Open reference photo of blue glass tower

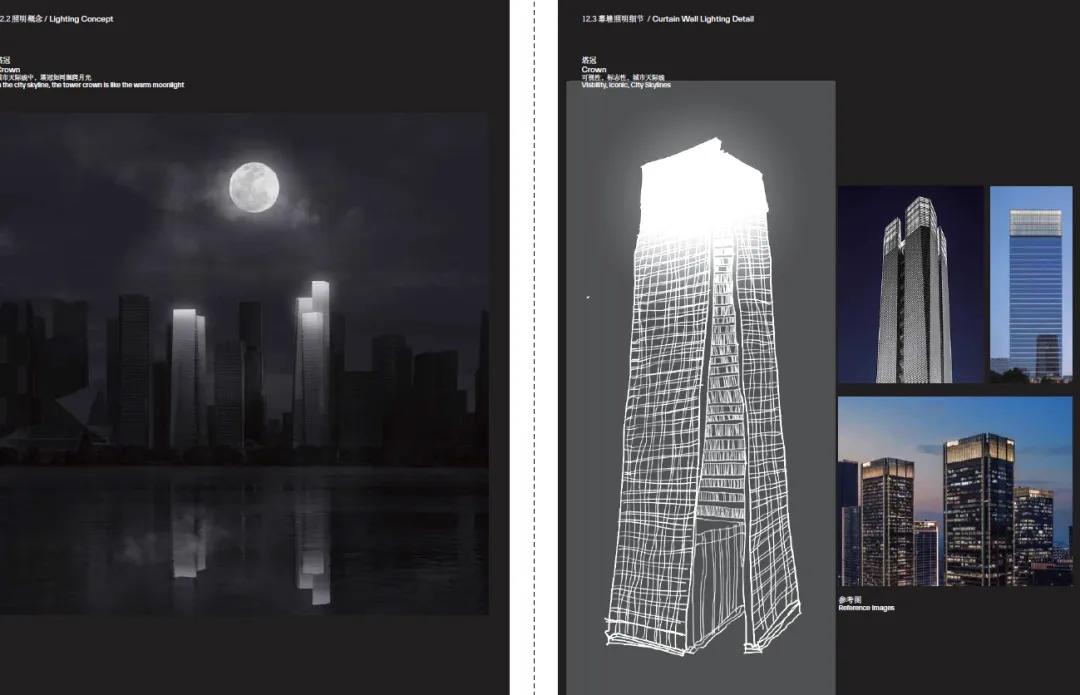click(1031, 284)
